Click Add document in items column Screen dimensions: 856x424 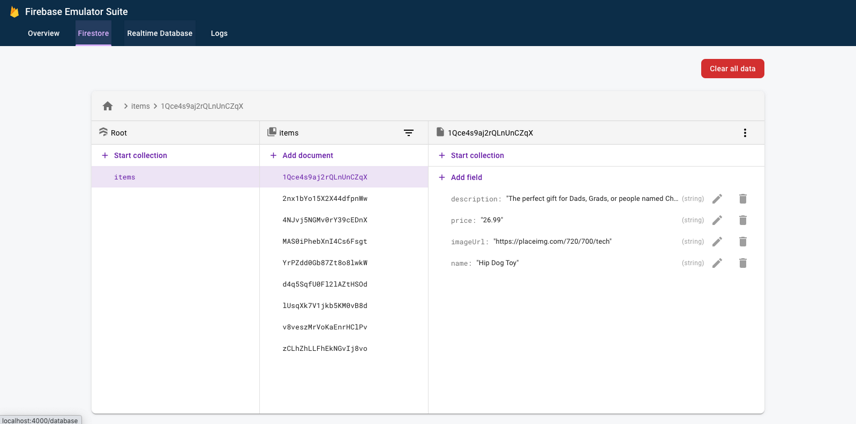click(x=307, y=156)
